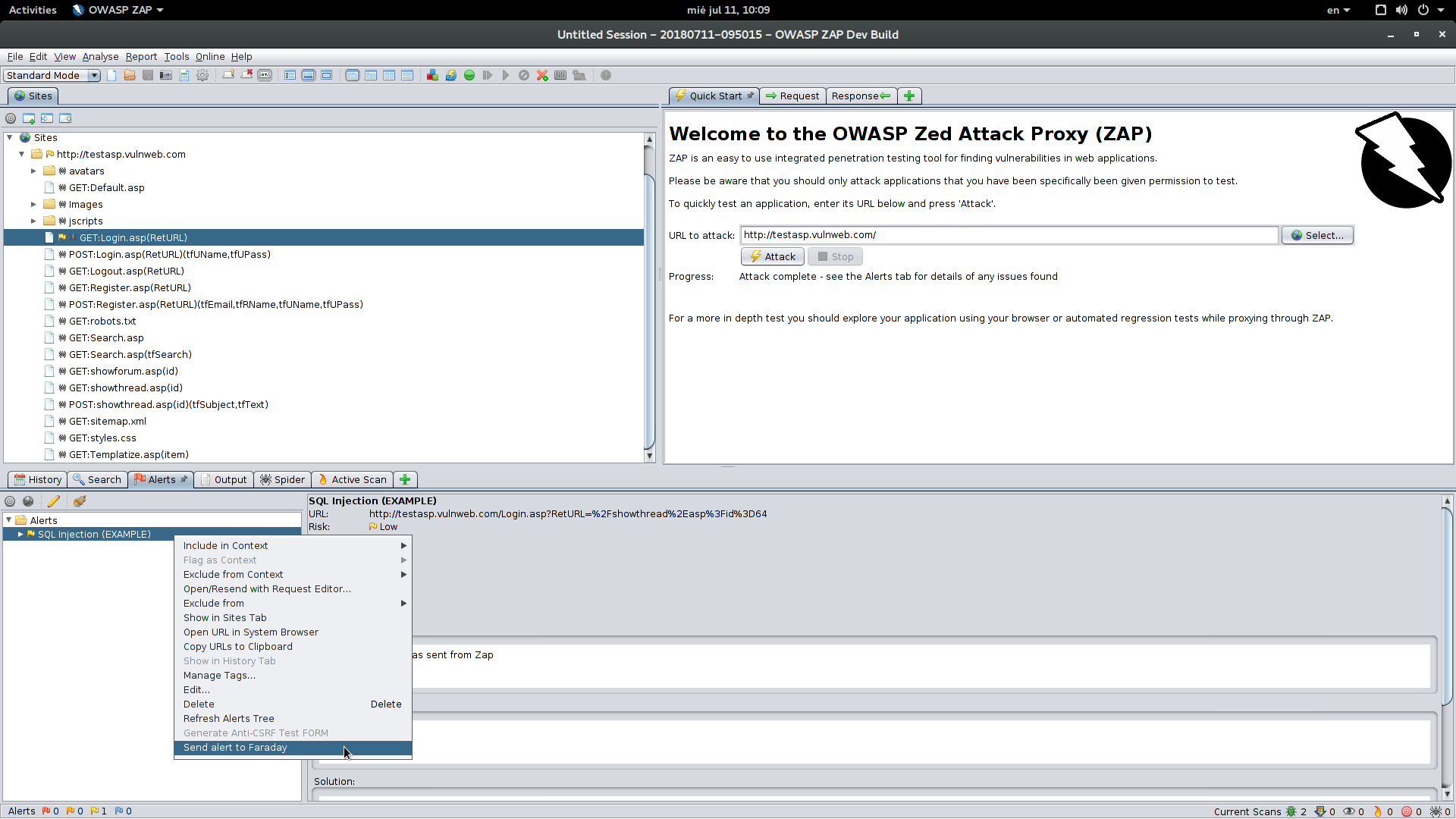This screenshot has height=819, width=1456.
Task: Click the pencil edit alert icon
Action: [x=54, y=501]
